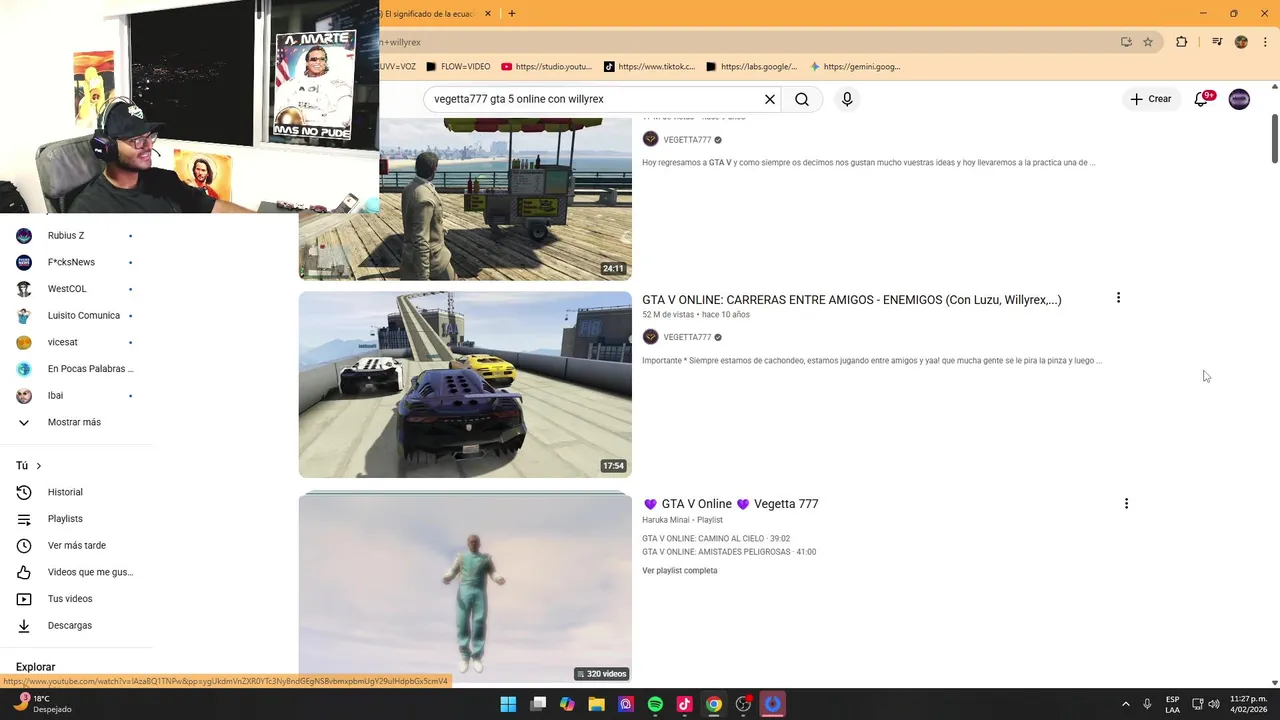Switch to Chrome in the taskbar

pos(714,704)
